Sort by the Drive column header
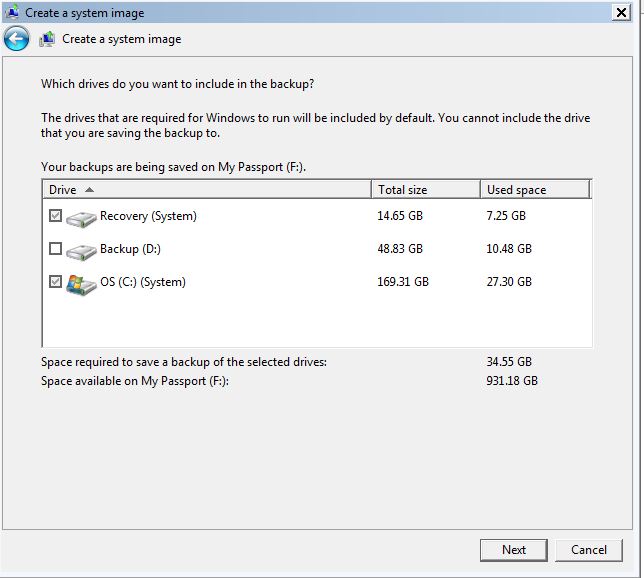This screenshot has width=644, height=578. tap(207, 189)
